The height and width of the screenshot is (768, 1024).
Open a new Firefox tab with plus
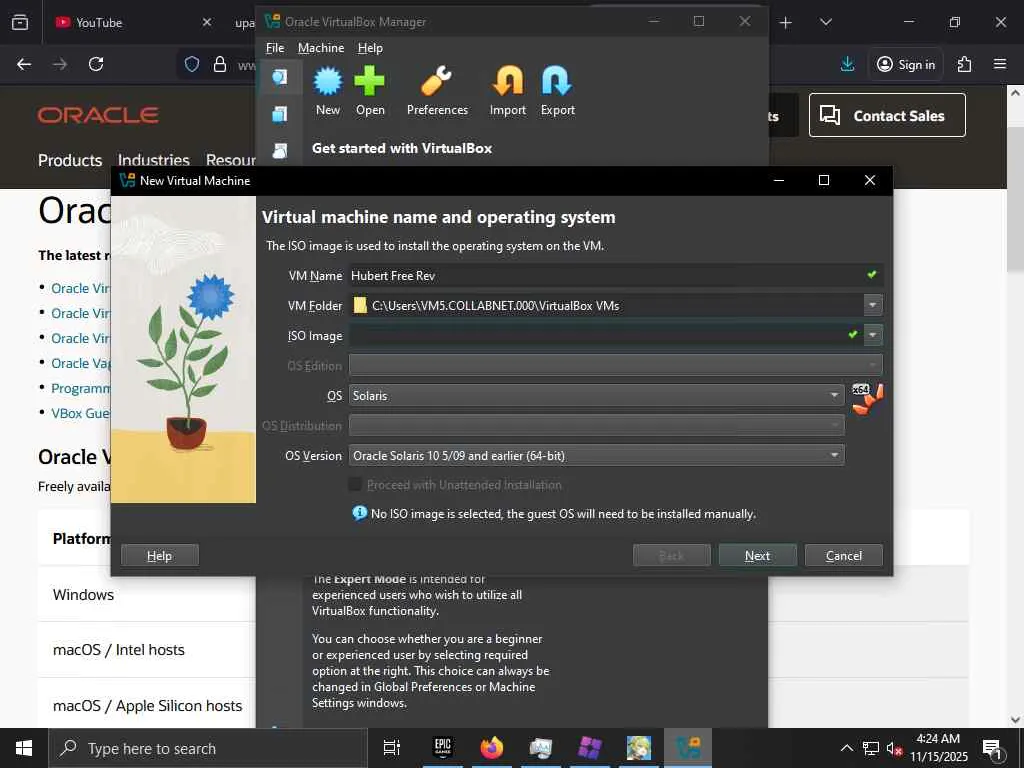[x=786, y=23]
